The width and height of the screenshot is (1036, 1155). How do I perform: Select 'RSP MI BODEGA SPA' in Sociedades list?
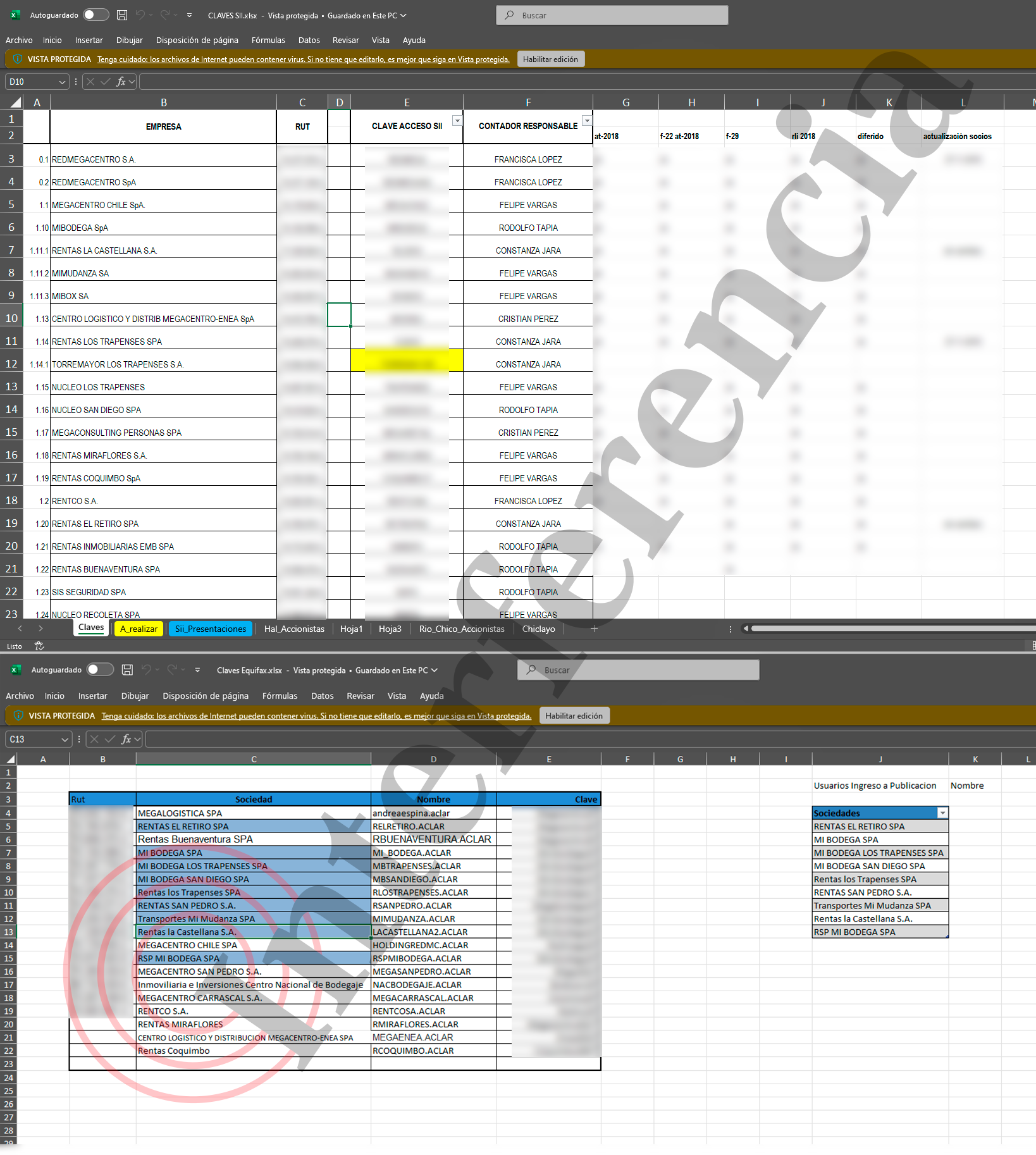coord(880,932)
